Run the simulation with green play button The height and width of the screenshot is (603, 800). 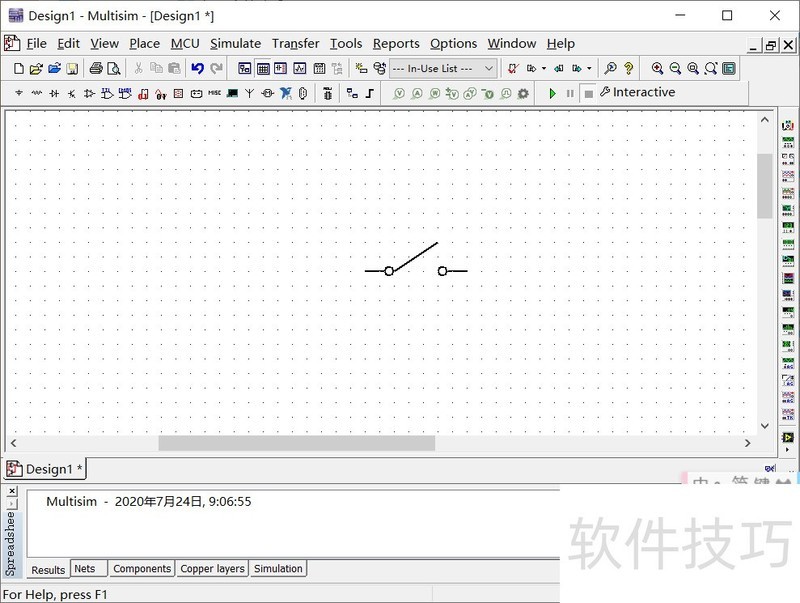click(552, 93)
